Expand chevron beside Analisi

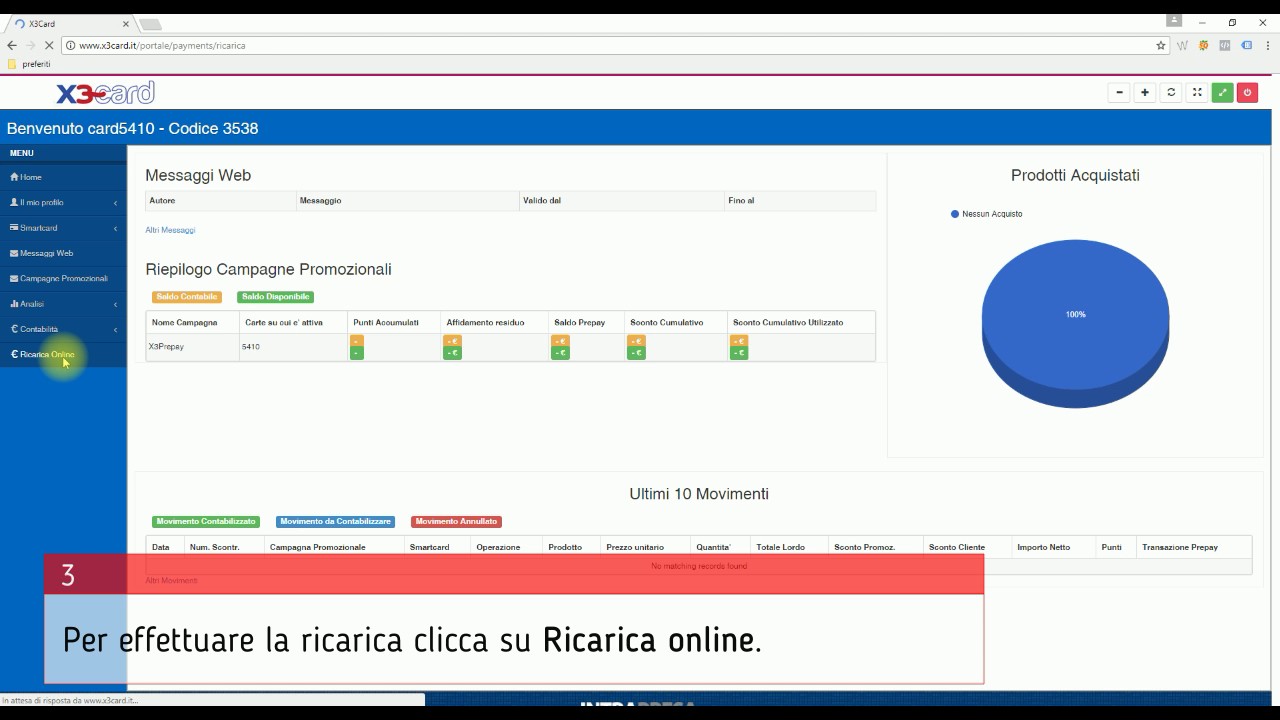115,304
